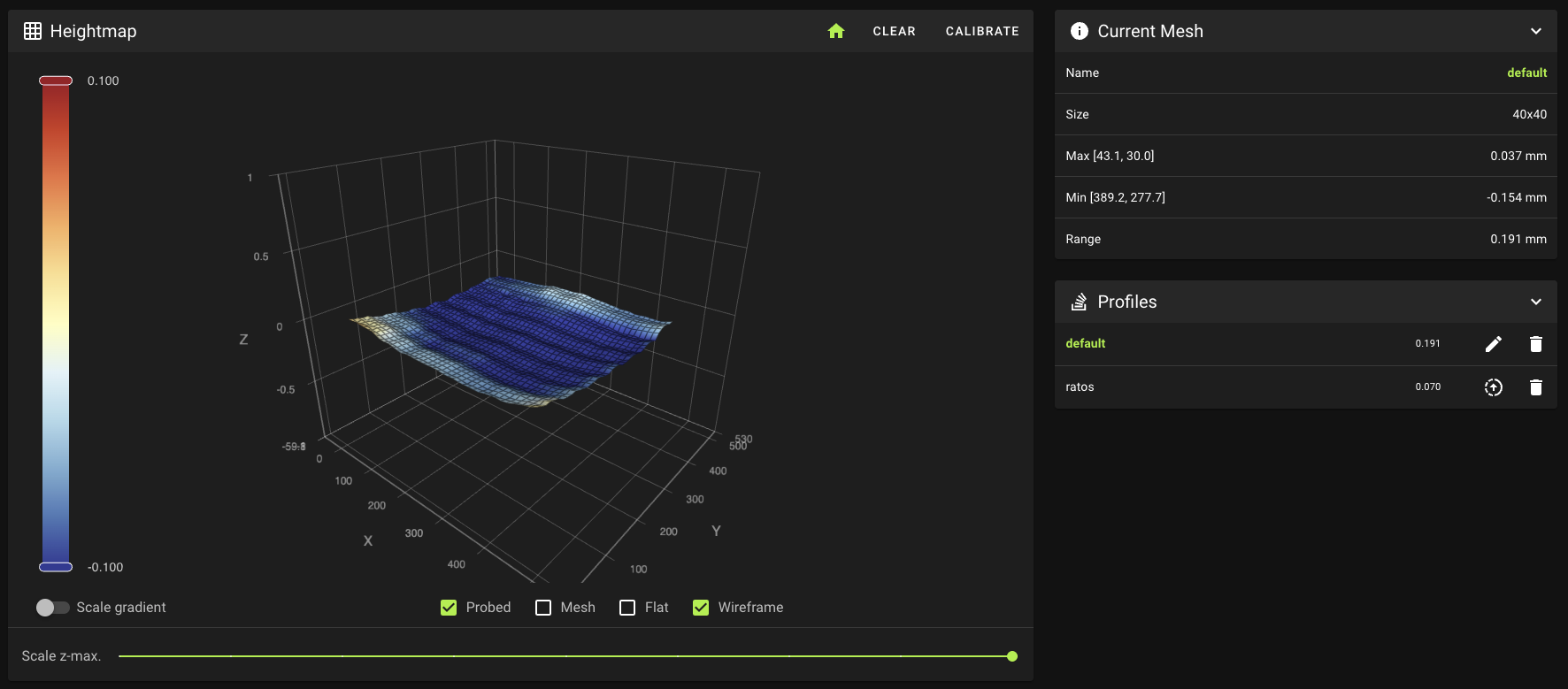Click the Scale z-max slider handle

(1012, 656)
